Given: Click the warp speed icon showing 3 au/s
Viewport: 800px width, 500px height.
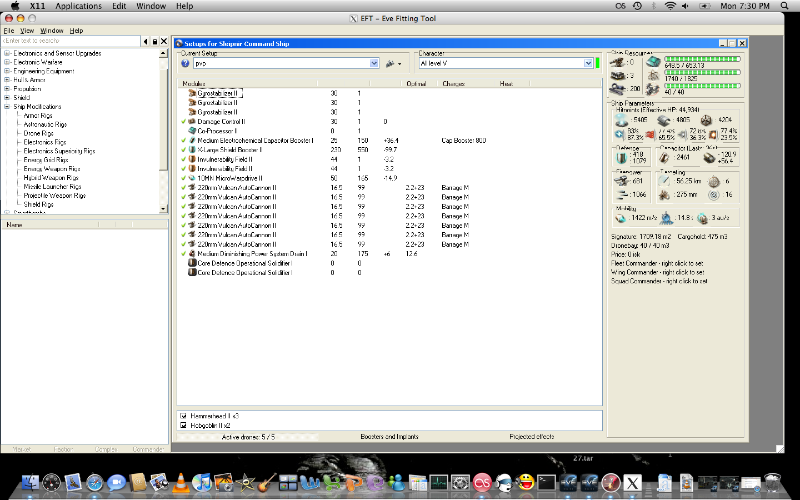Looking at the screenshot, I should (703, 218).
